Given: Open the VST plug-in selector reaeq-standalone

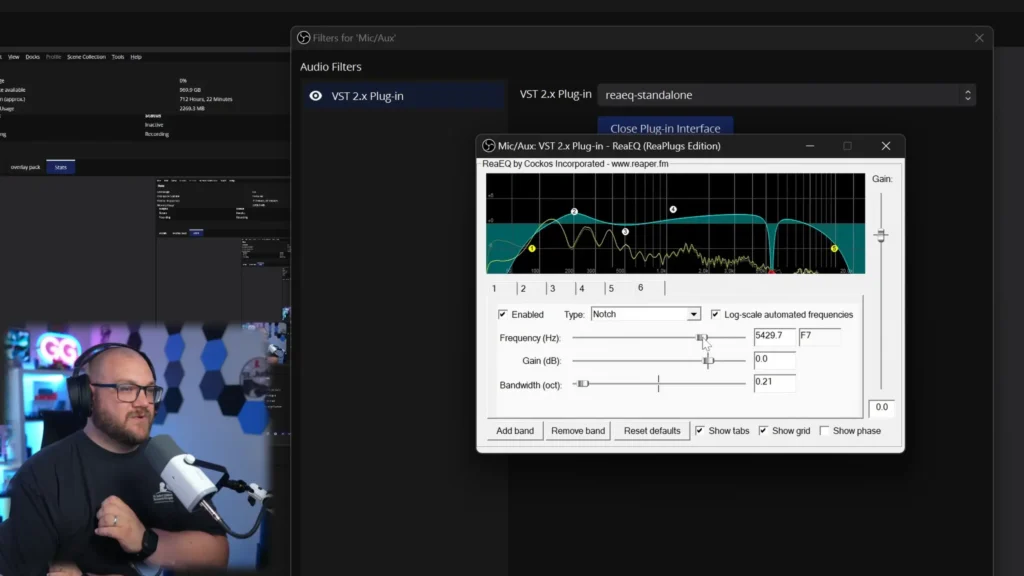Looking at the screenshot, I should pyautogui.click(x=787, y=95).
